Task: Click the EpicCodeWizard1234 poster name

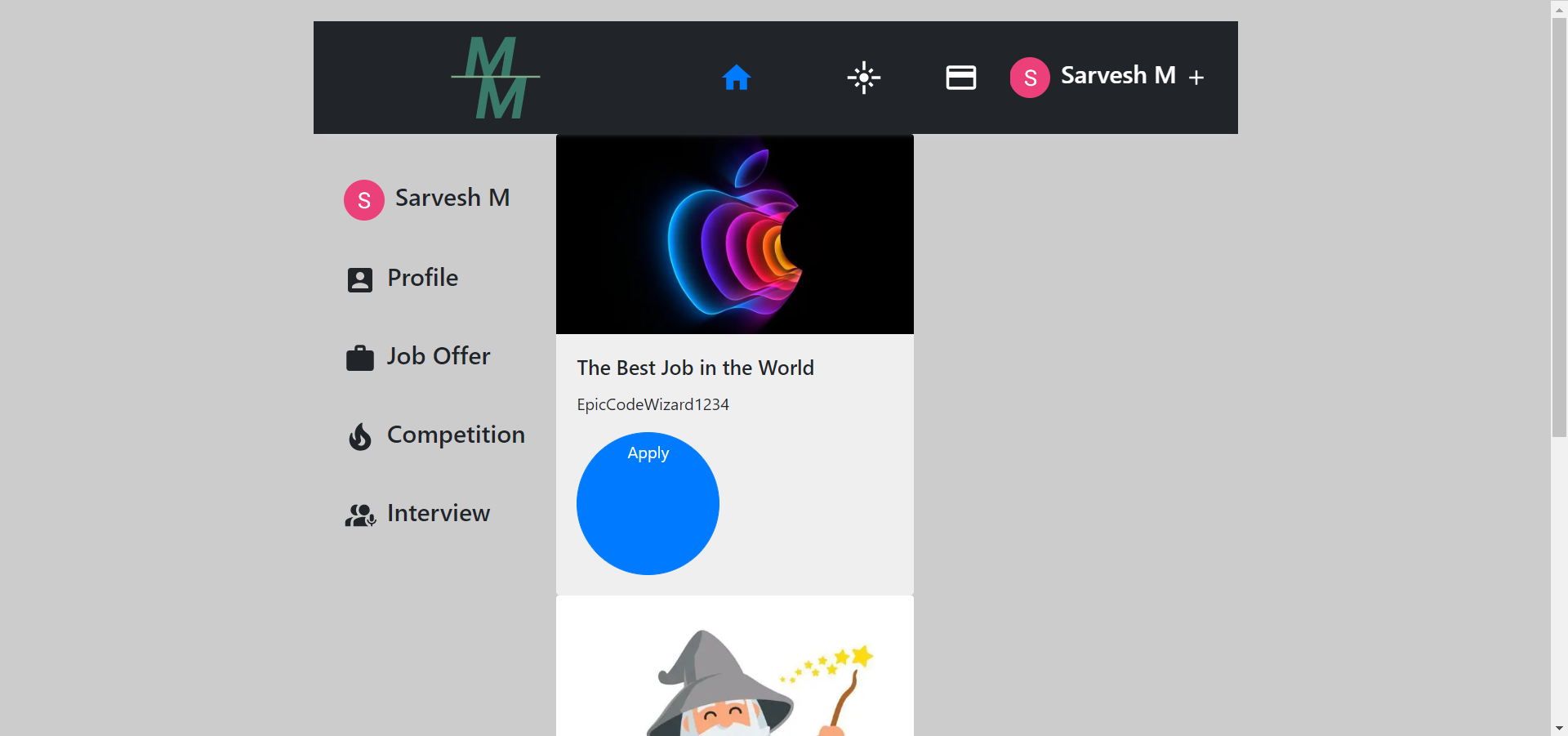Action: point(653,404)
